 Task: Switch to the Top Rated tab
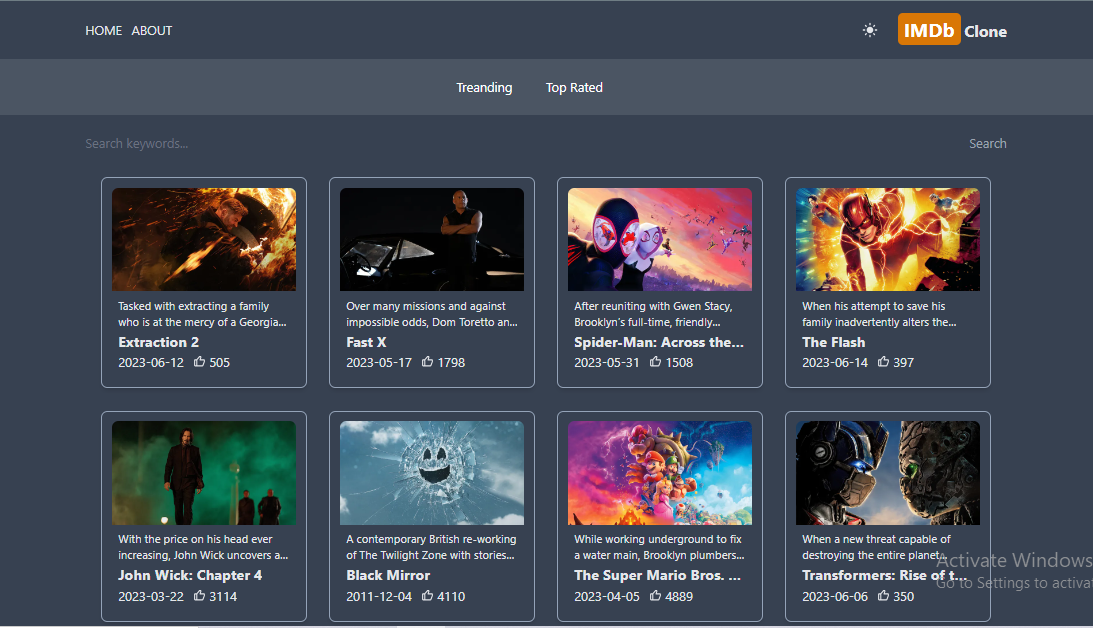click(574, 87)
